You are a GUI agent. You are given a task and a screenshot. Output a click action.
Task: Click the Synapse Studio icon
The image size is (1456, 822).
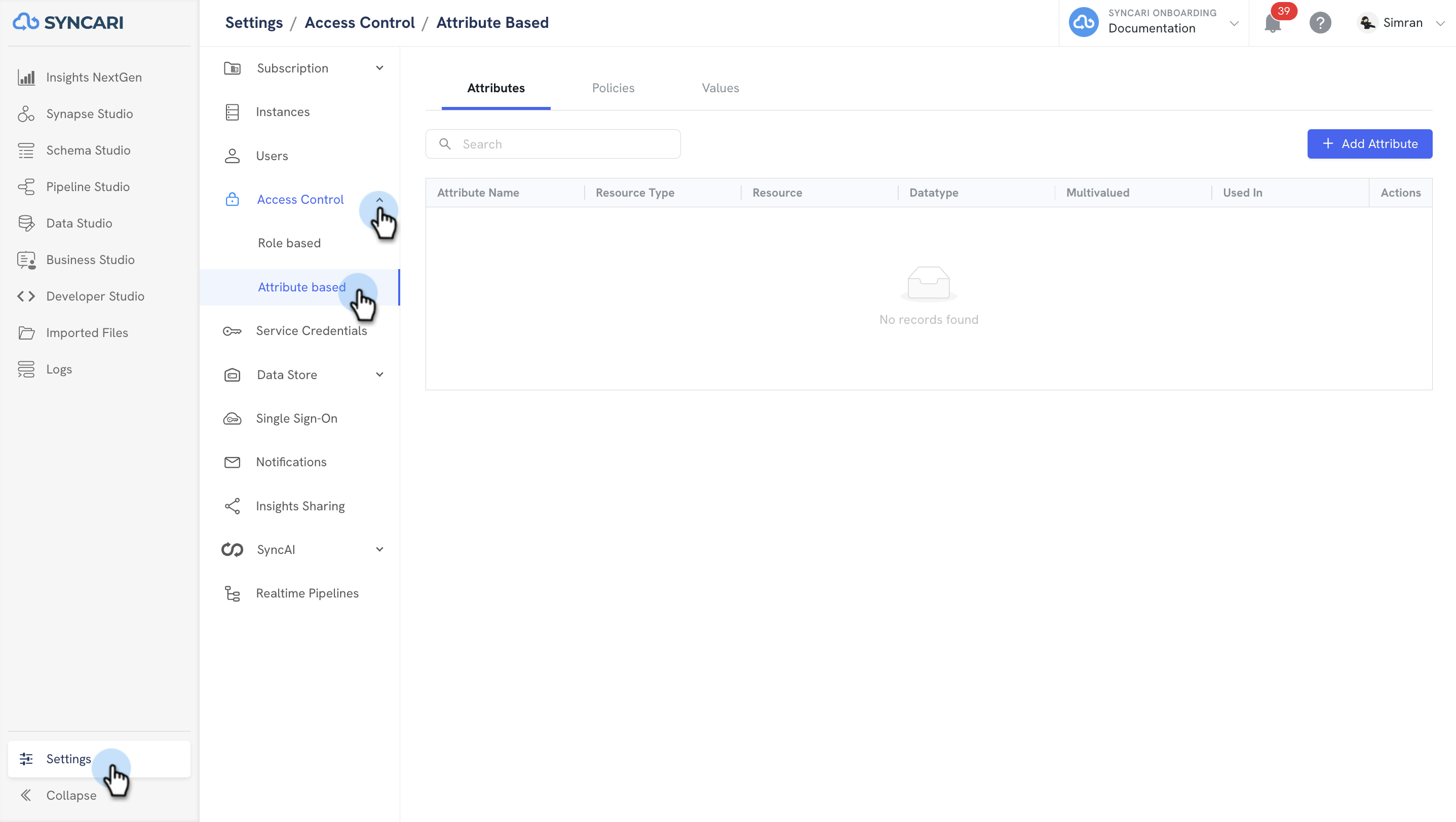pyautogui.click(x=26, y=114)
